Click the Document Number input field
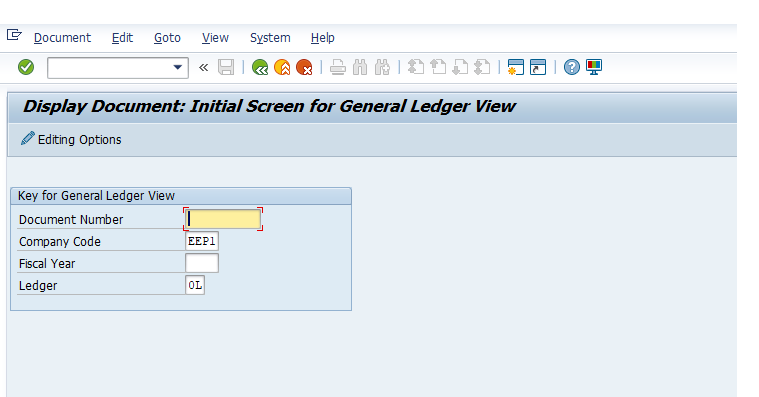The width and height of the screenshot is (759, 397). 223,219
